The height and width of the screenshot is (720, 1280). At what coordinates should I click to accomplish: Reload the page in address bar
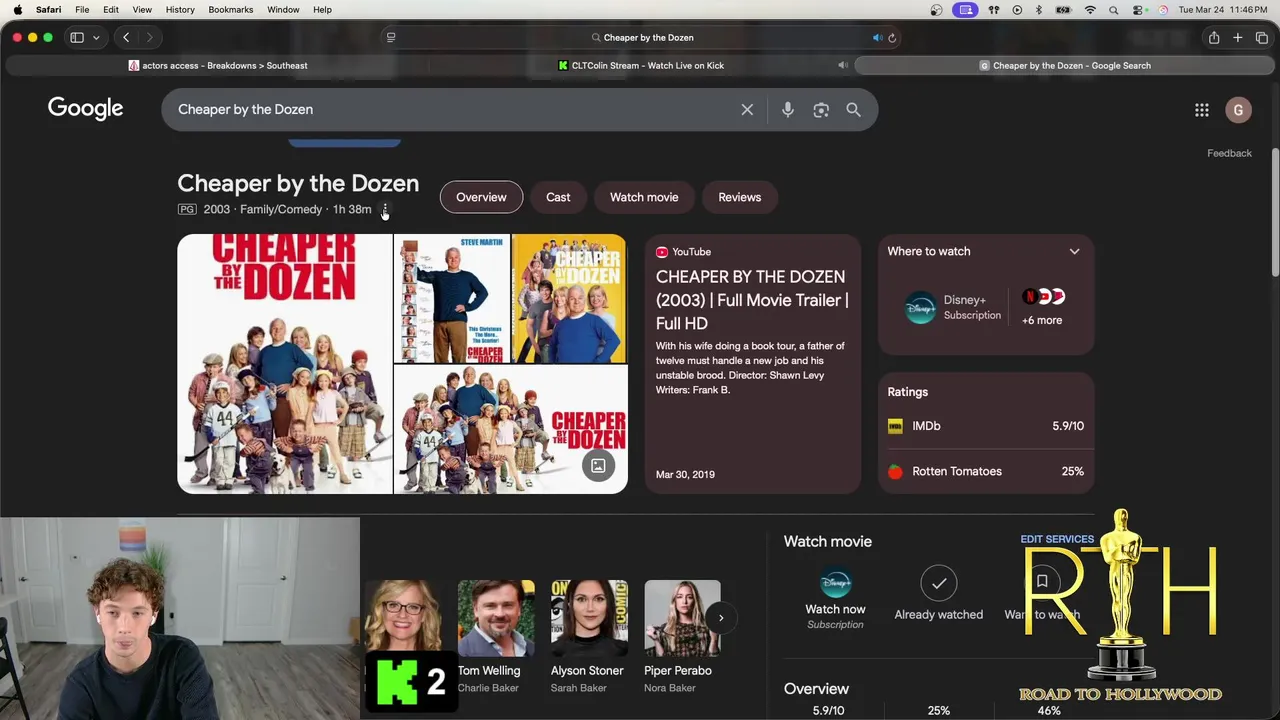click(x=892, y=38)
